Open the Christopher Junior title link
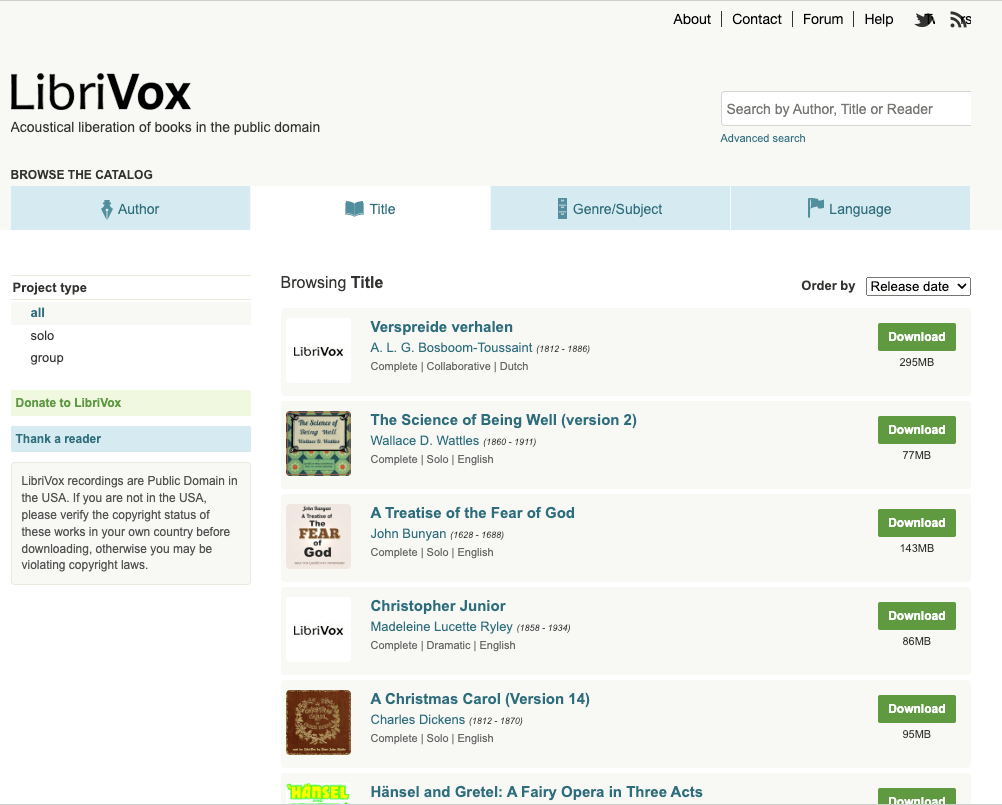Screen dimensions: 1002x805 point(438,606)
